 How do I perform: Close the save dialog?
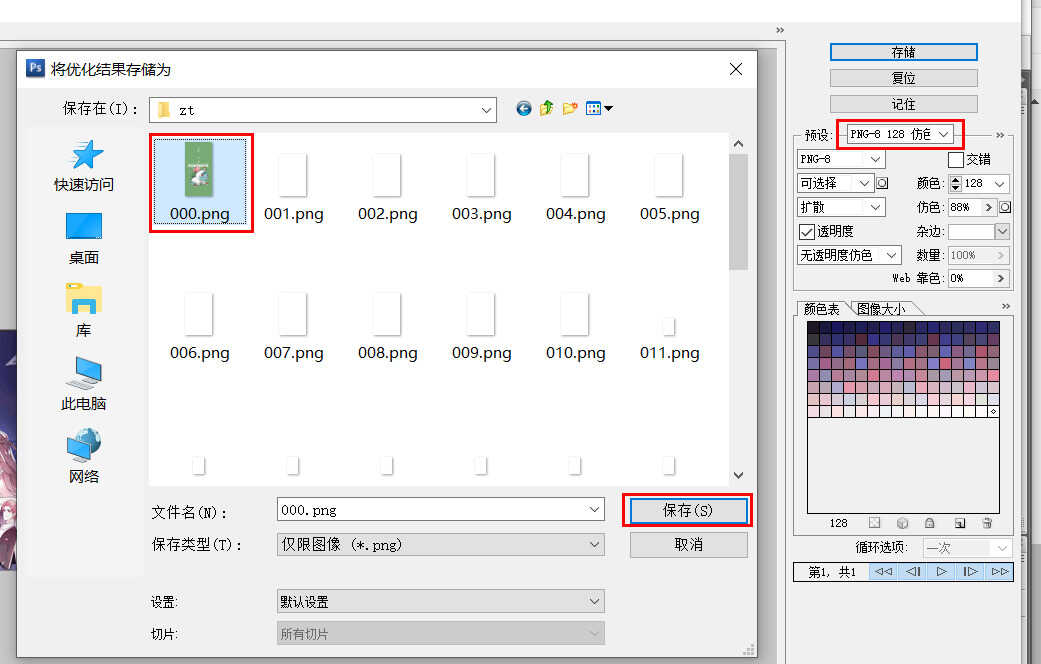click(736, 69)
